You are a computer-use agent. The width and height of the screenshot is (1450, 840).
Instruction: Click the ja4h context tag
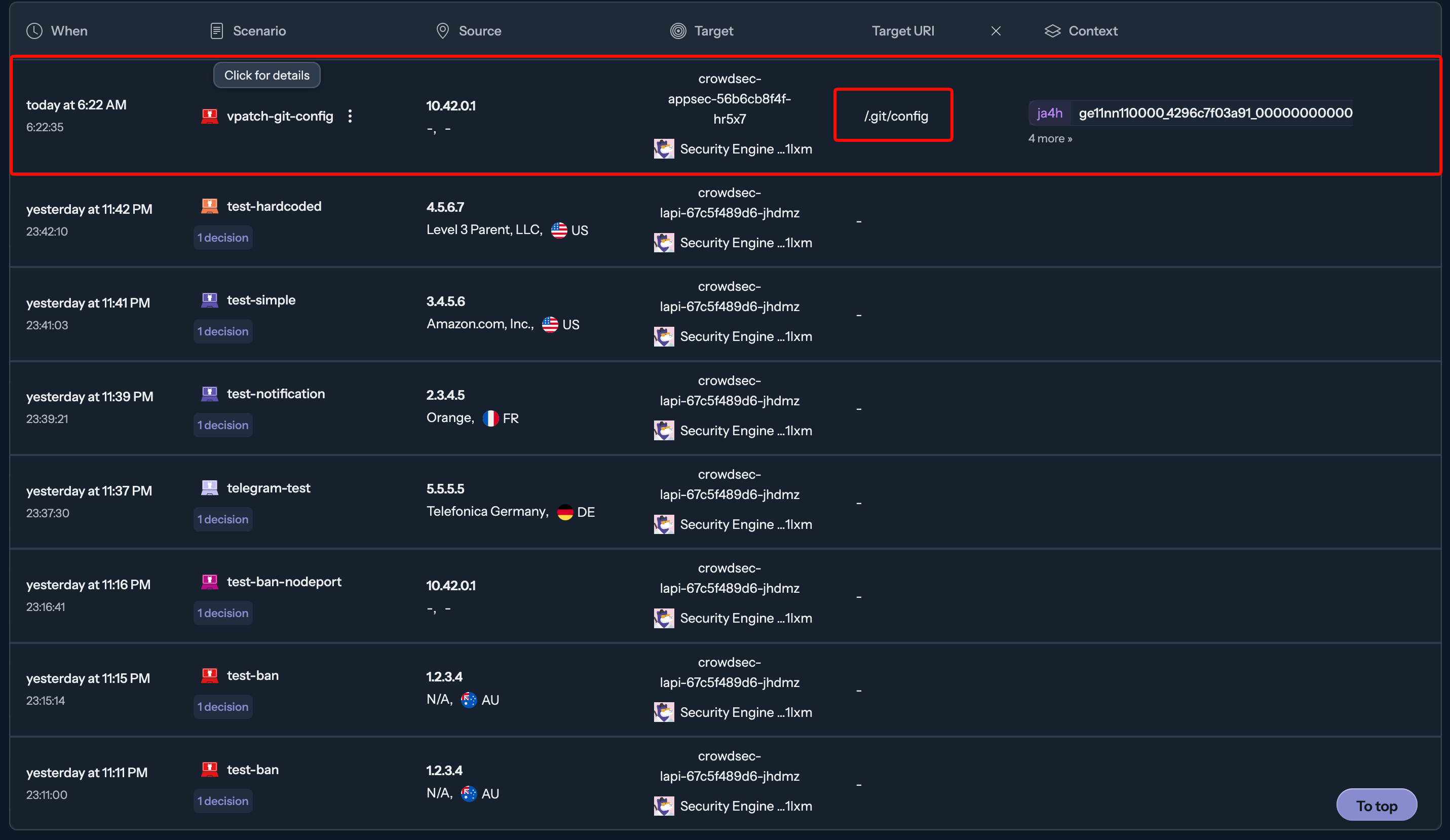tap(1050, 113)
